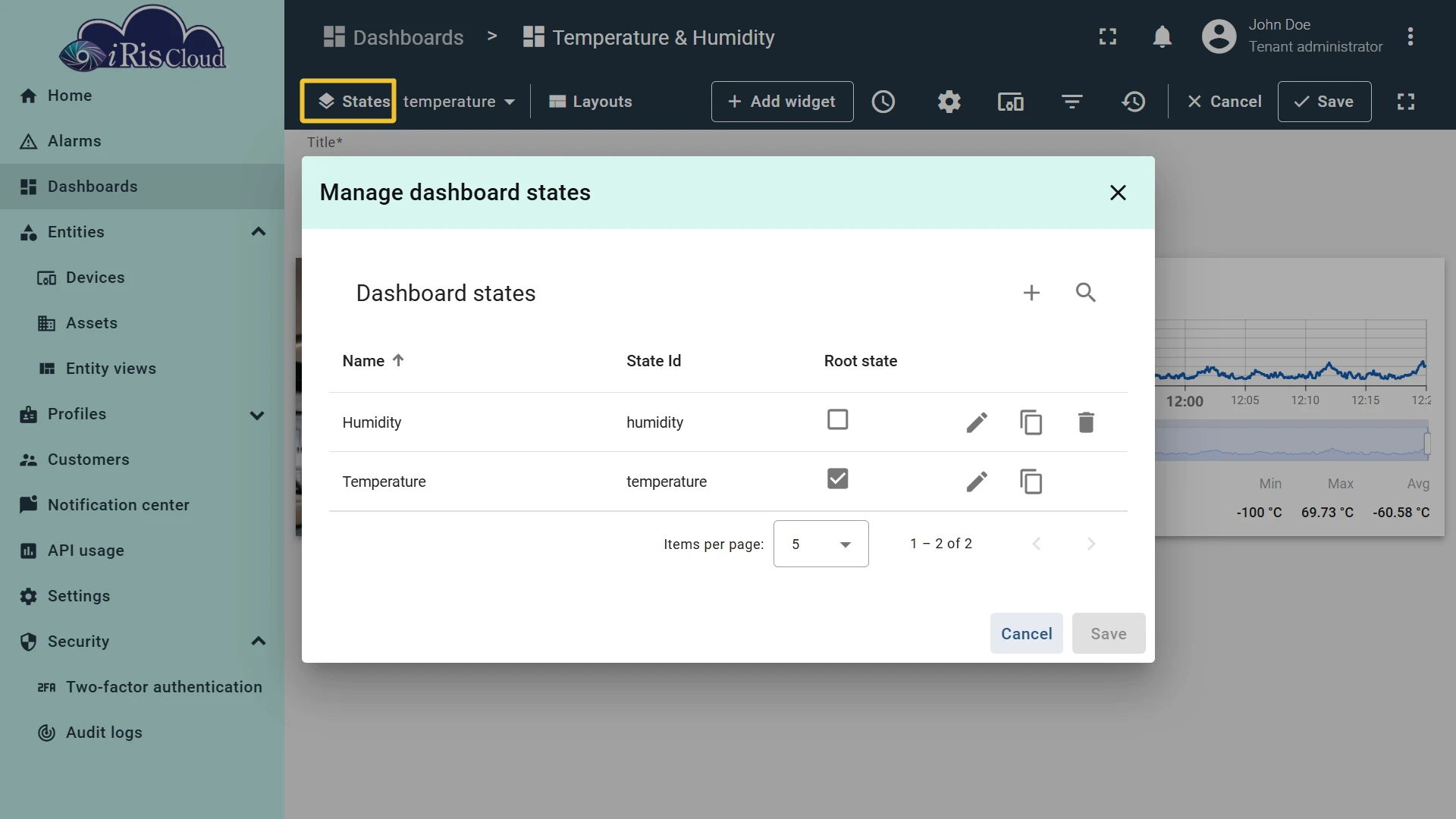Open the time window clock icon
Viewport: 1456px width, 819px height.
pyautogui.click(x=883, y=102)
